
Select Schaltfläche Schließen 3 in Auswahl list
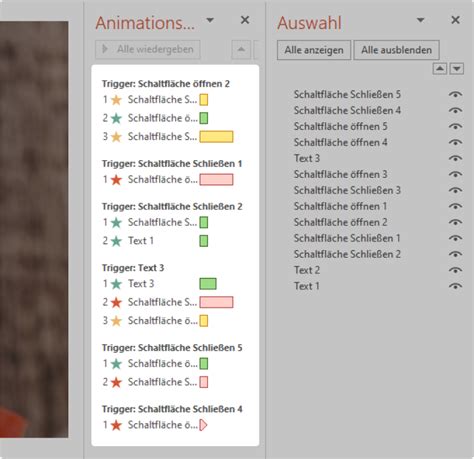tap(347, 190)
